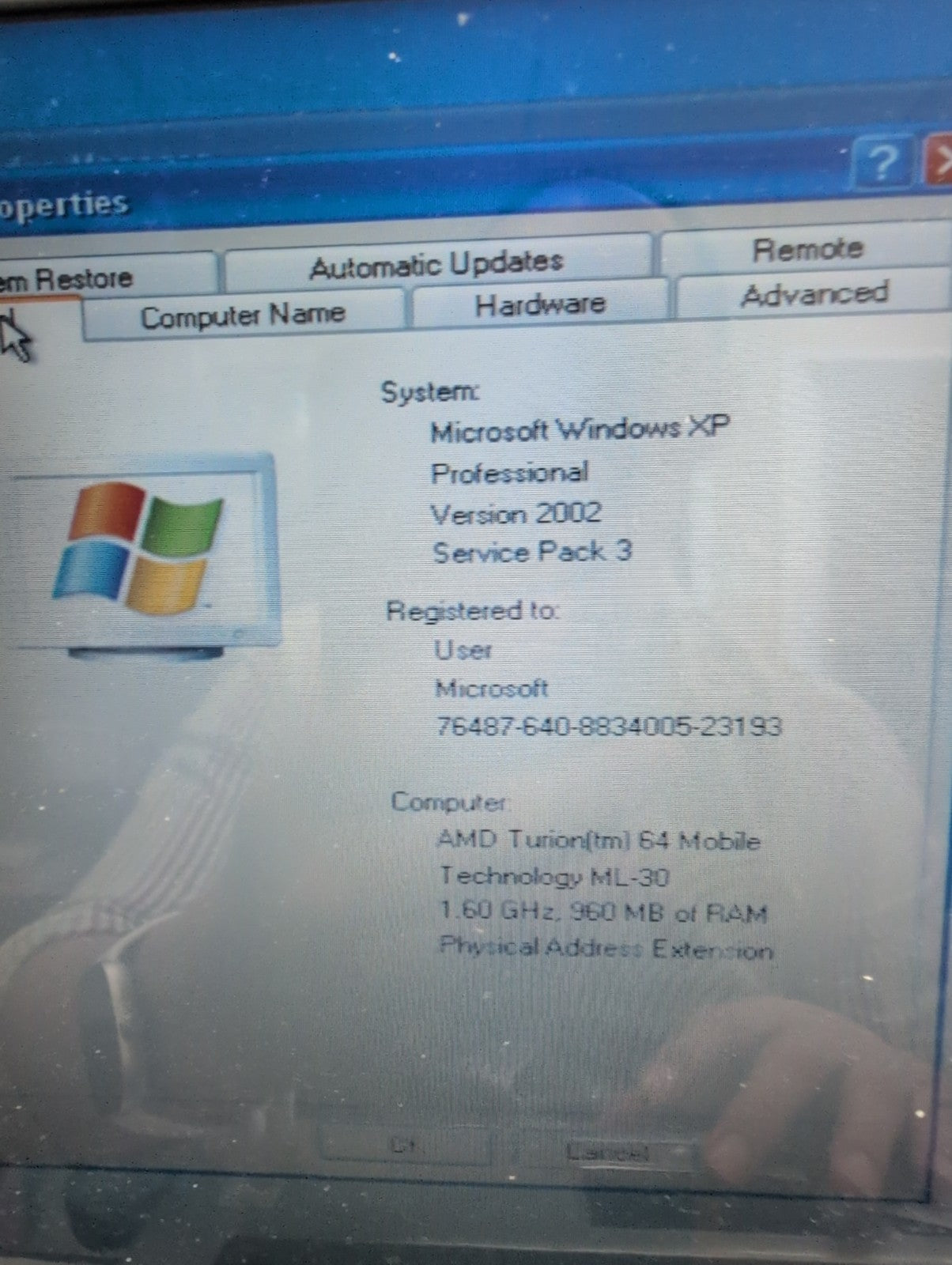
Task: Click the 'Registered to:' label
Action: pos(473,610)
